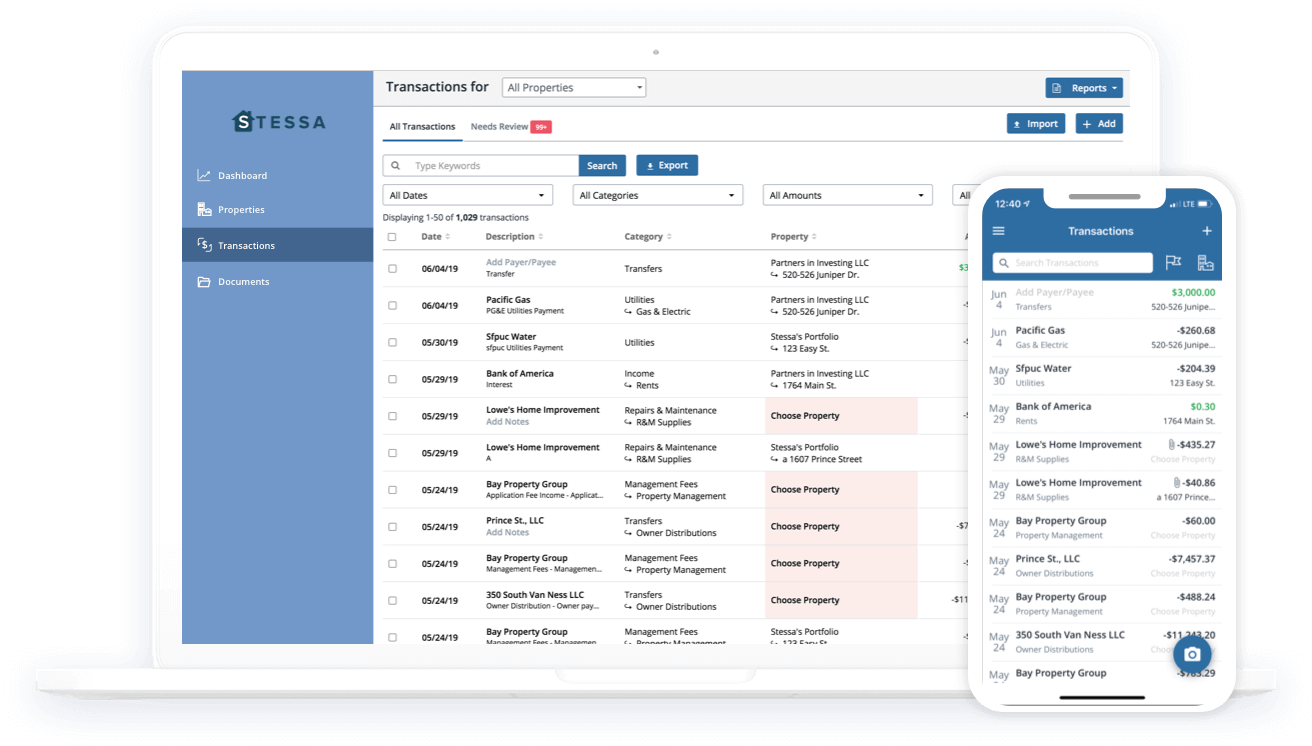This screenshot has width=1312, height=746.
Task: Click the Import button
Action: pyautogui.click(x=1035, y=124)
